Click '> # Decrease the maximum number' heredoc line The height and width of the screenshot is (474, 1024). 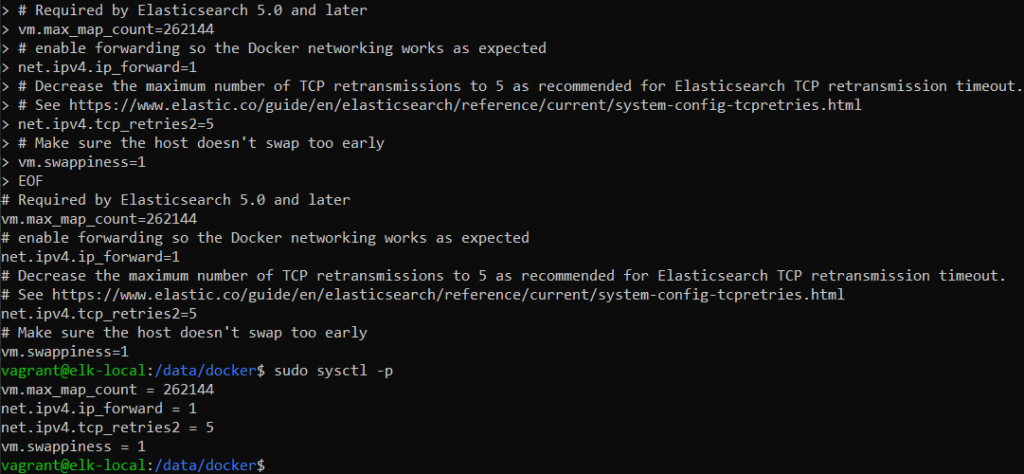pyautogui.click(x=511, y=86)
